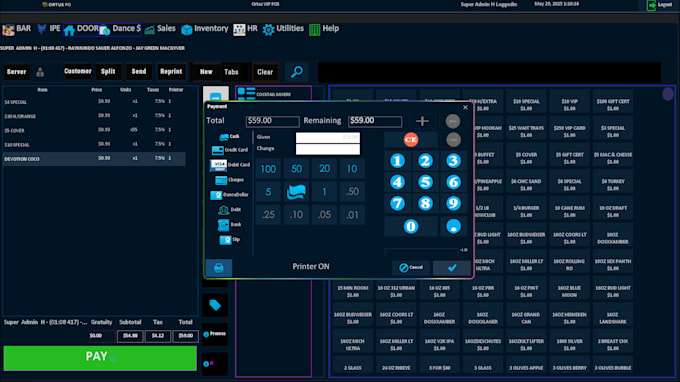Click the Given amount field
The width and height of the screenshot is (680, 382).
click(x=327, y=137)
